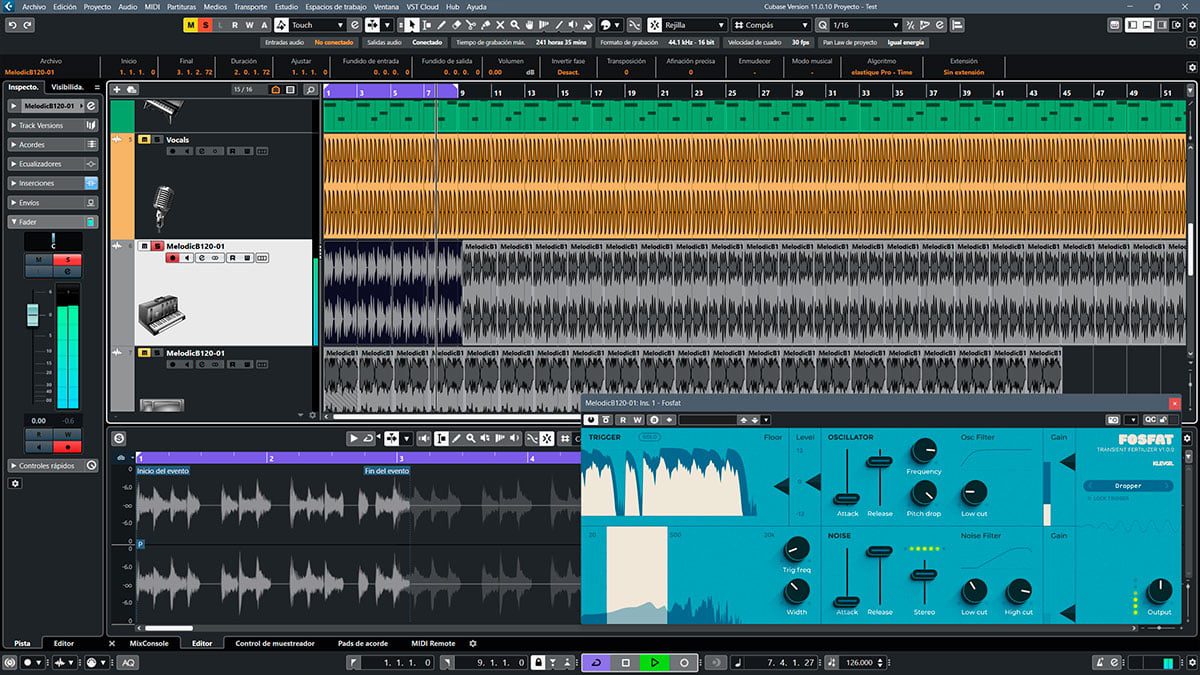Open the Espacios de trabajo menu
Image resolution: width=1200 pixels, height=675 pixels.
336,6
